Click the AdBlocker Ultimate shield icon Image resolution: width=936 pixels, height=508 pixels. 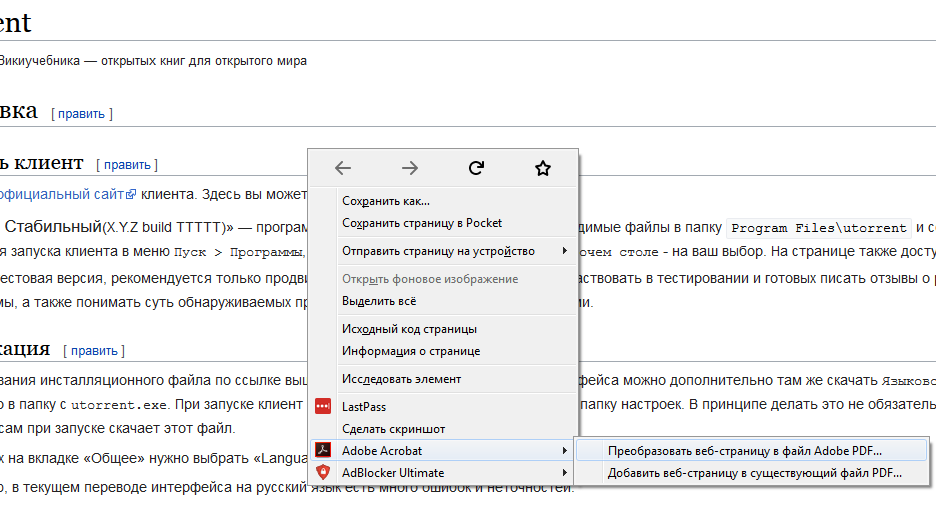pos(323,473)
